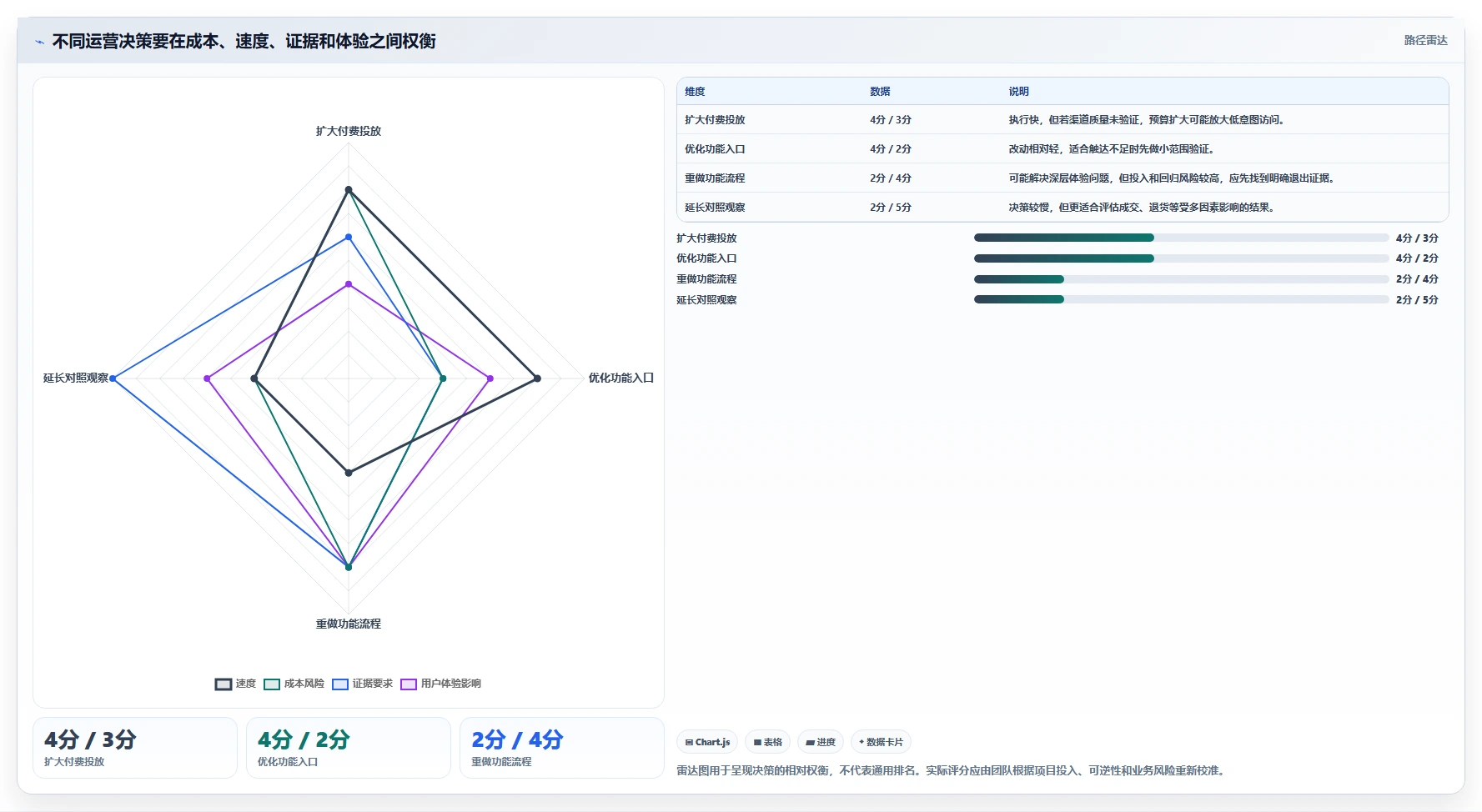Click the 优化功能入口 progress bar
This screenshot has width=1482, height=812.
click(1181, 258)
